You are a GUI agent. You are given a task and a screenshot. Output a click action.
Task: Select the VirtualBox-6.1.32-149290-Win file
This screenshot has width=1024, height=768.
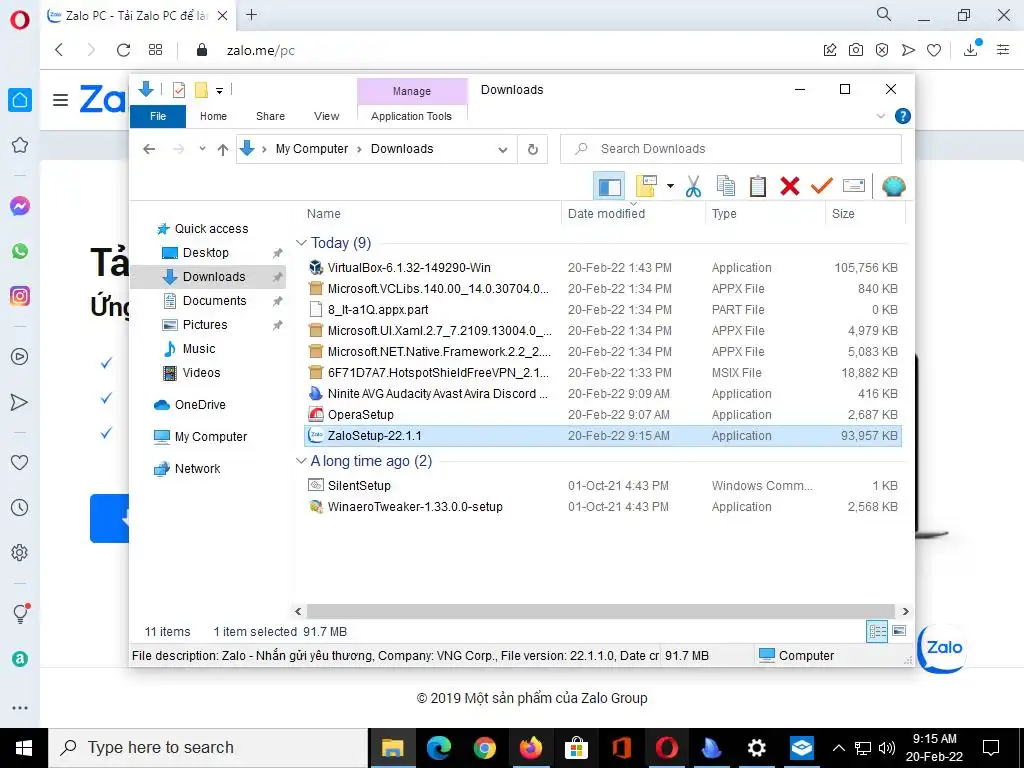click(x=409, y=268)
